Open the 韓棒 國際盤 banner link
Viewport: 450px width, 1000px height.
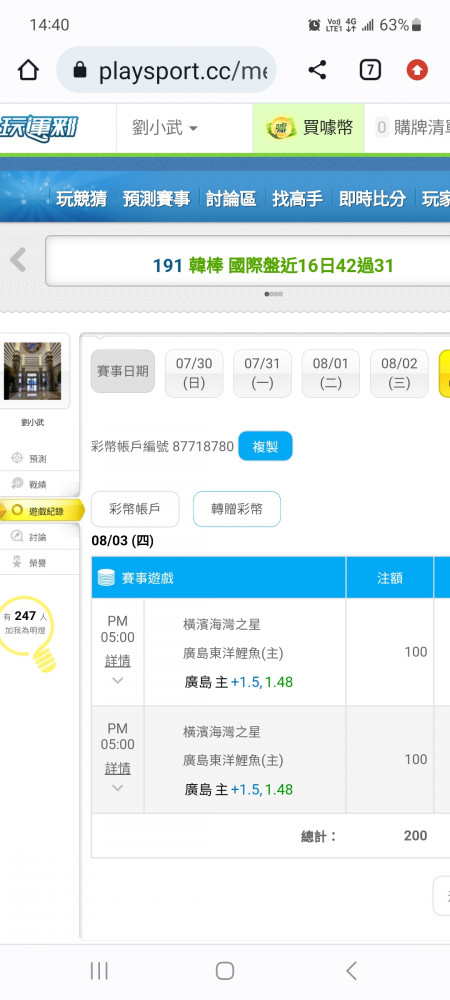point(273,265)
